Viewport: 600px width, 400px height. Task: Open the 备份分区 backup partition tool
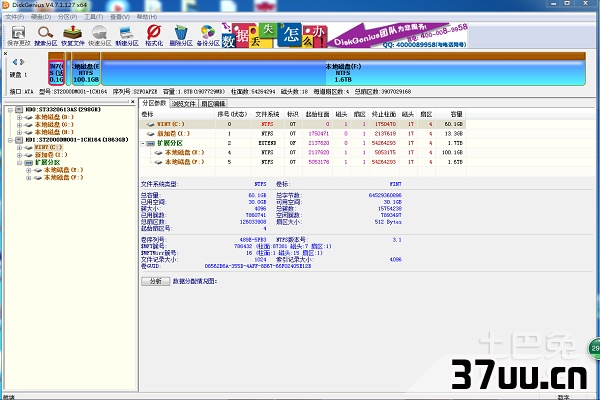pos(208,36)
